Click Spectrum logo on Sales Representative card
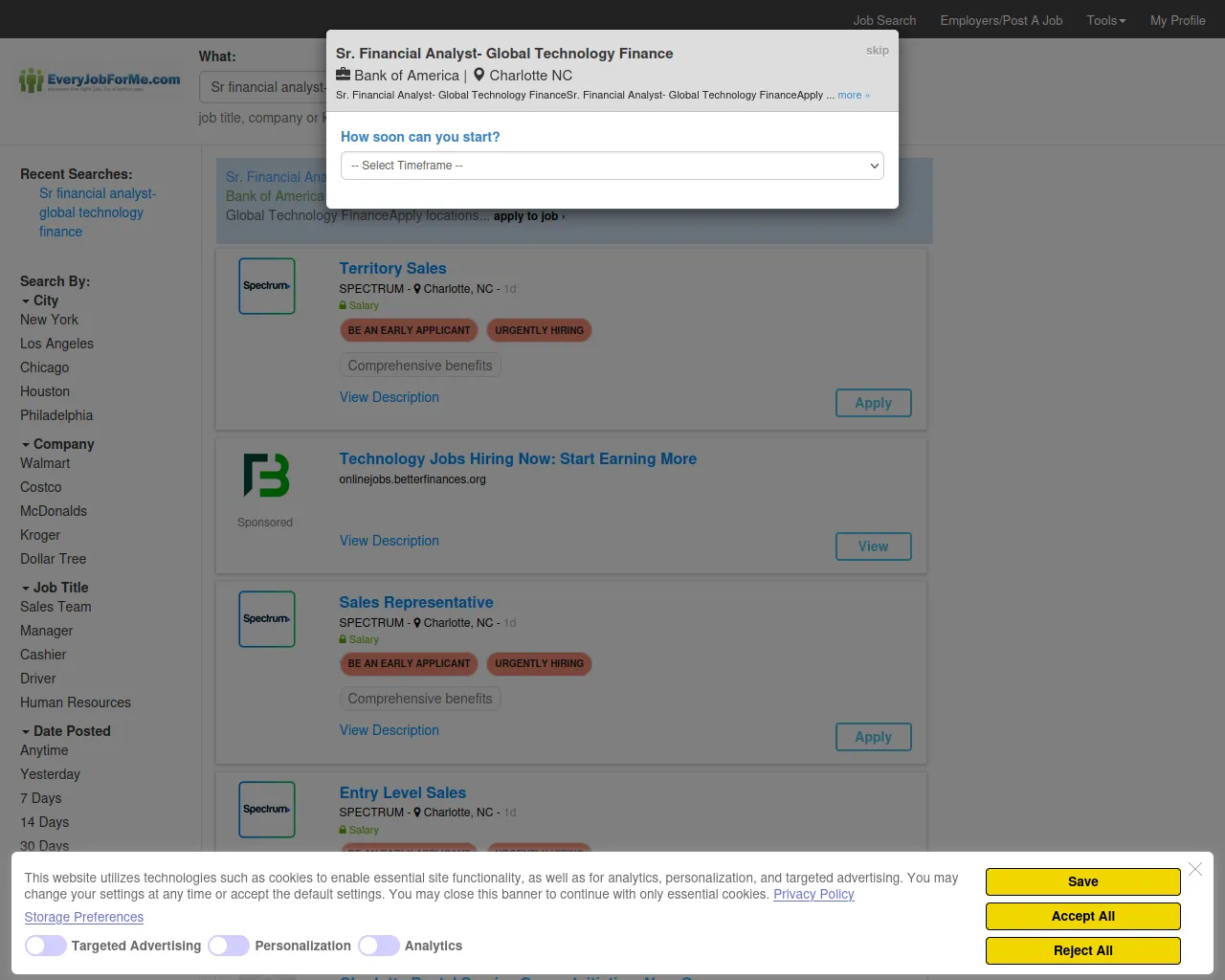The image size is (1225, 980). (x=267, y=619)
